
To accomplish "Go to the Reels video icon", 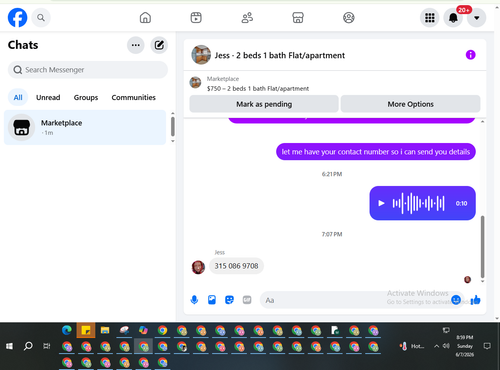I will point(196,17).
